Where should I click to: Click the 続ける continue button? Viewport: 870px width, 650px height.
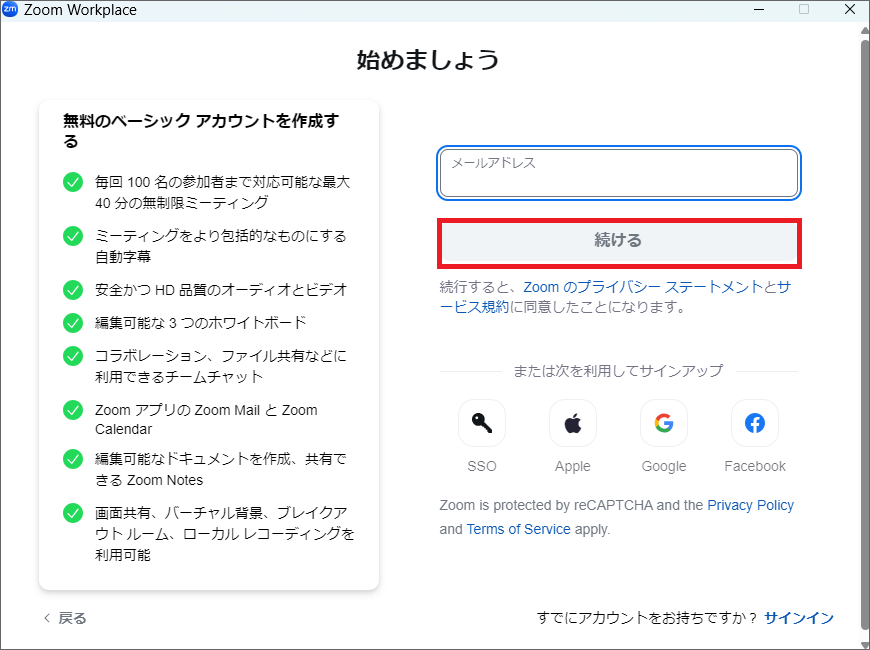(x=619, y=243)
